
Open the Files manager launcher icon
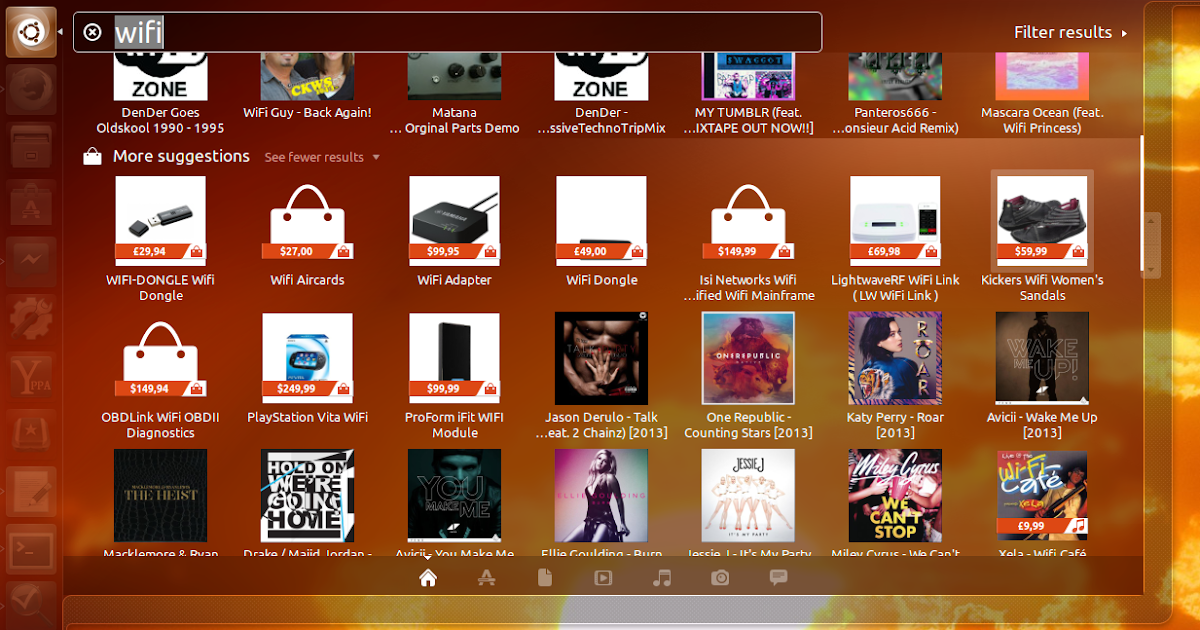tap(31, 147)
